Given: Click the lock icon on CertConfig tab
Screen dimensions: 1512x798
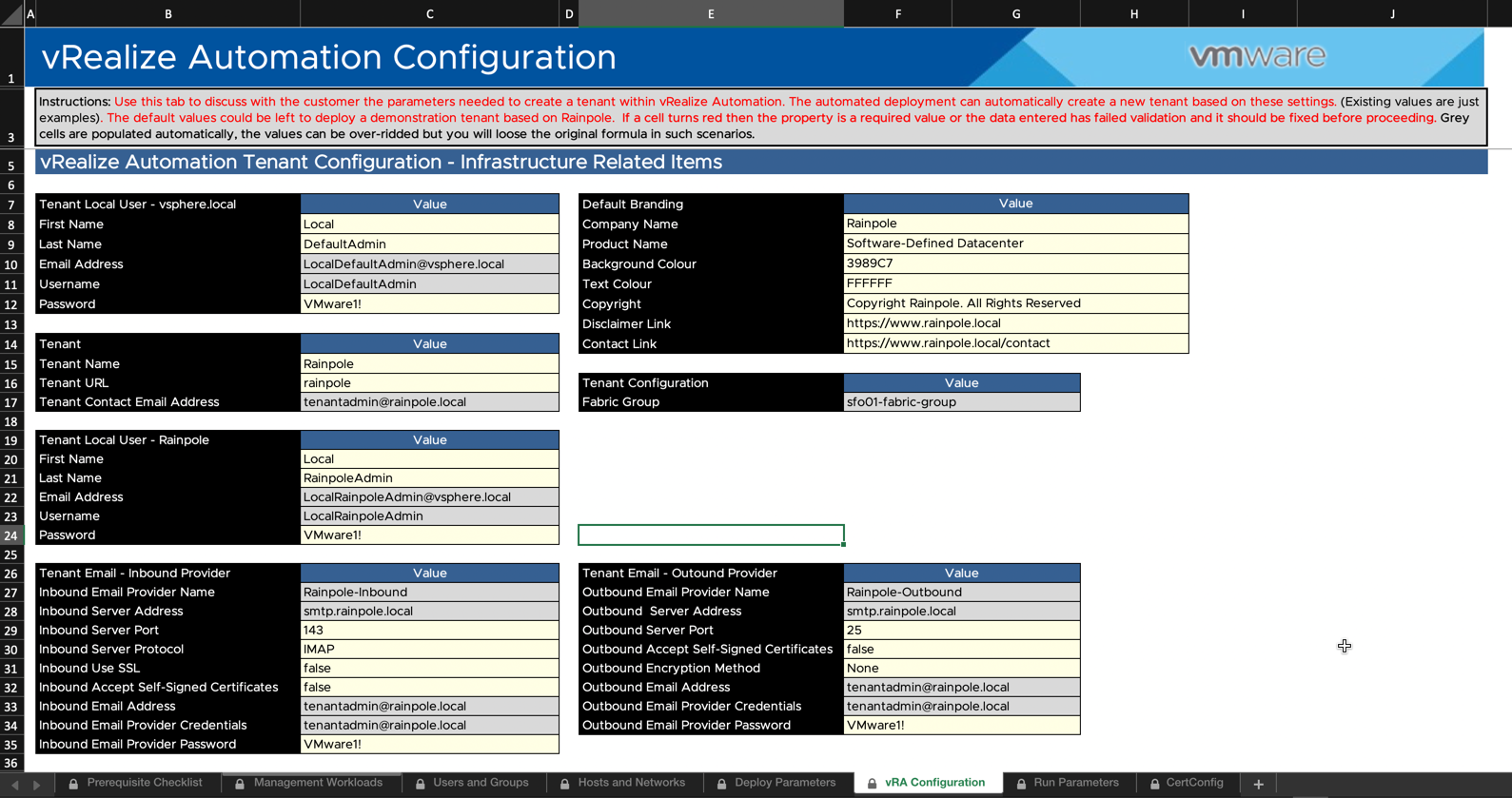Looking at the screenshot, I should pyautogui.click(x=1154, y=784).
